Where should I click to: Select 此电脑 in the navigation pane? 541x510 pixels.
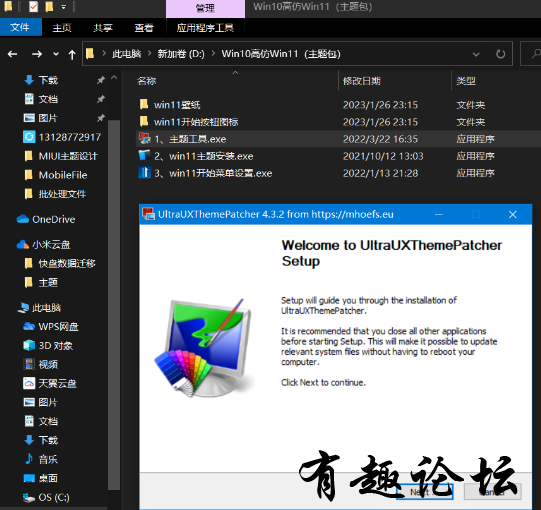[x=39, y=307]
